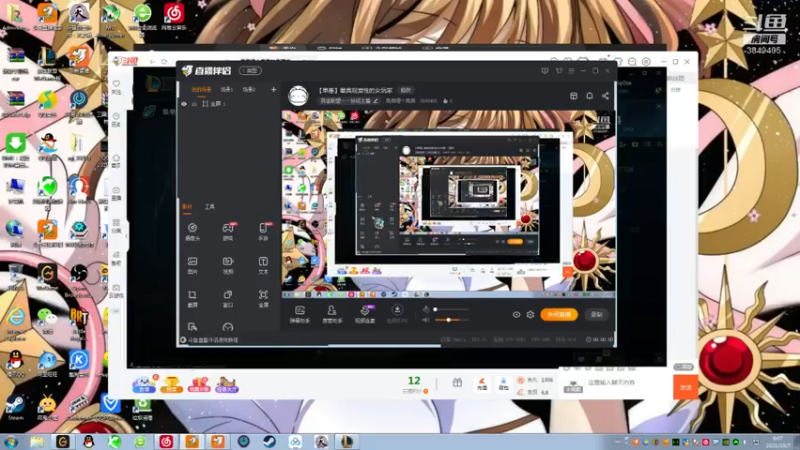Add the Screenshot region source

(192, 298)
